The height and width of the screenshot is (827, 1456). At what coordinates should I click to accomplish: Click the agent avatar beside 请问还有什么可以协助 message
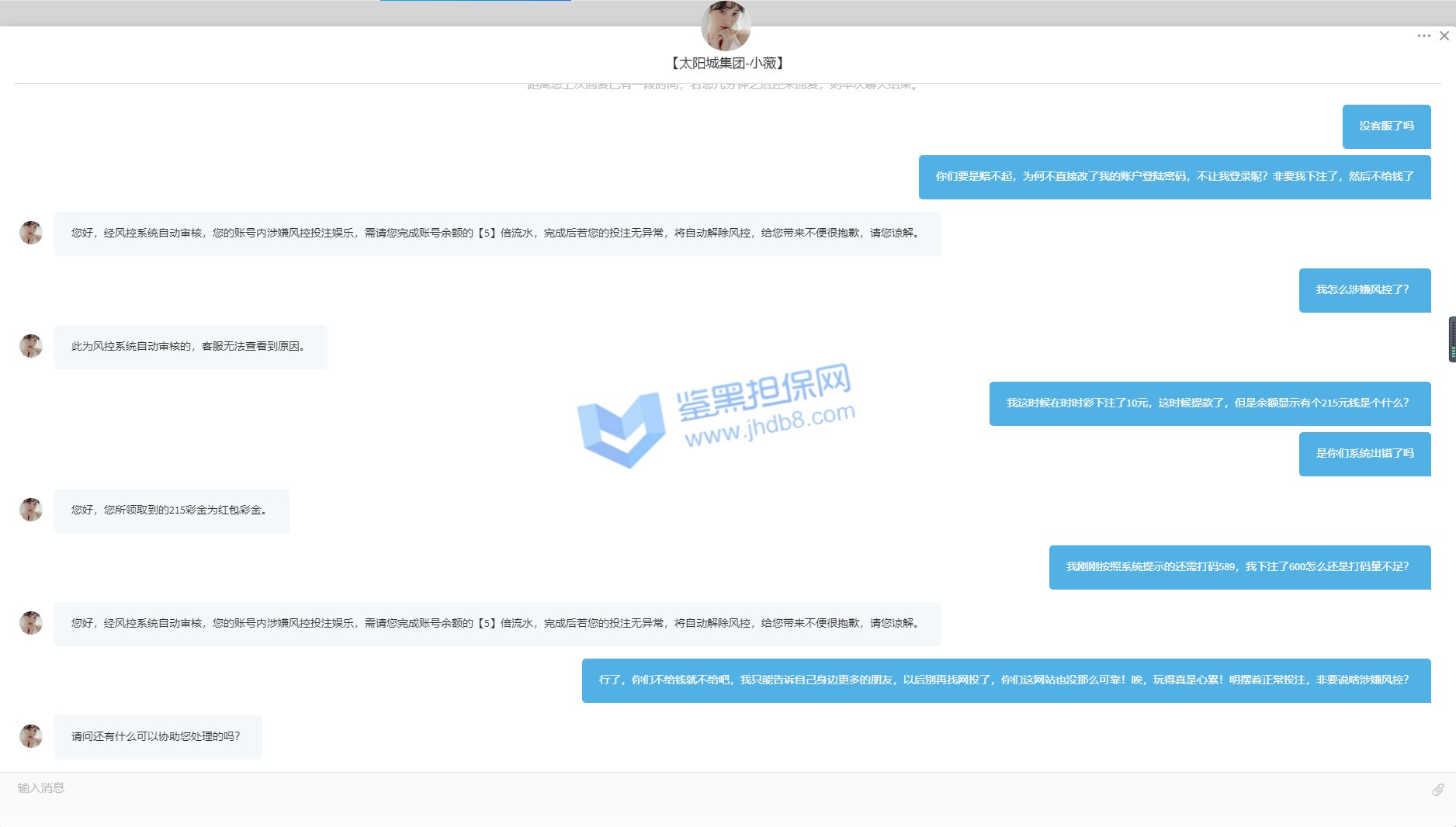pyautogui.click(x=31, y=736)
